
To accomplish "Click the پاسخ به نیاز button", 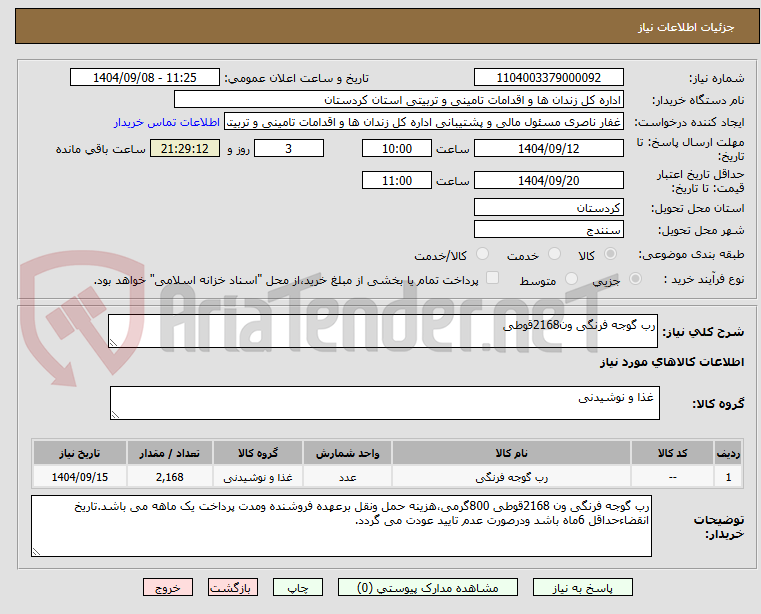I will [582, 587].
